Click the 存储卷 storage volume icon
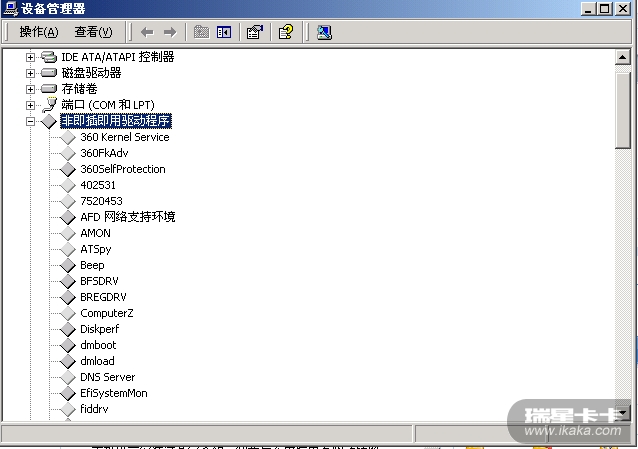 pos(49,89)
